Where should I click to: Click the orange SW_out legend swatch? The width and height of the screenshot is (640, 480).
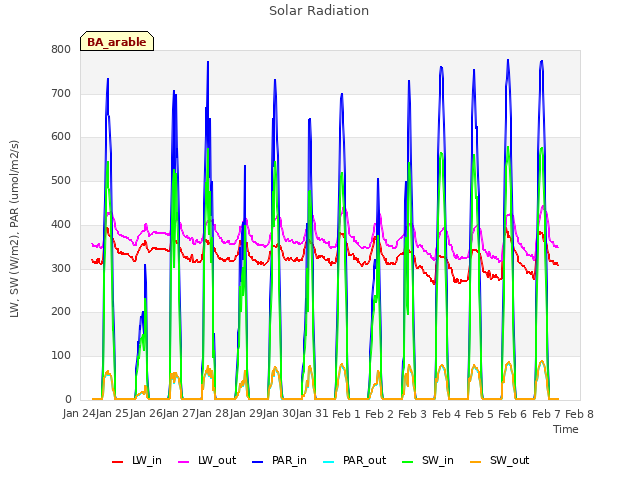point(476,462)
